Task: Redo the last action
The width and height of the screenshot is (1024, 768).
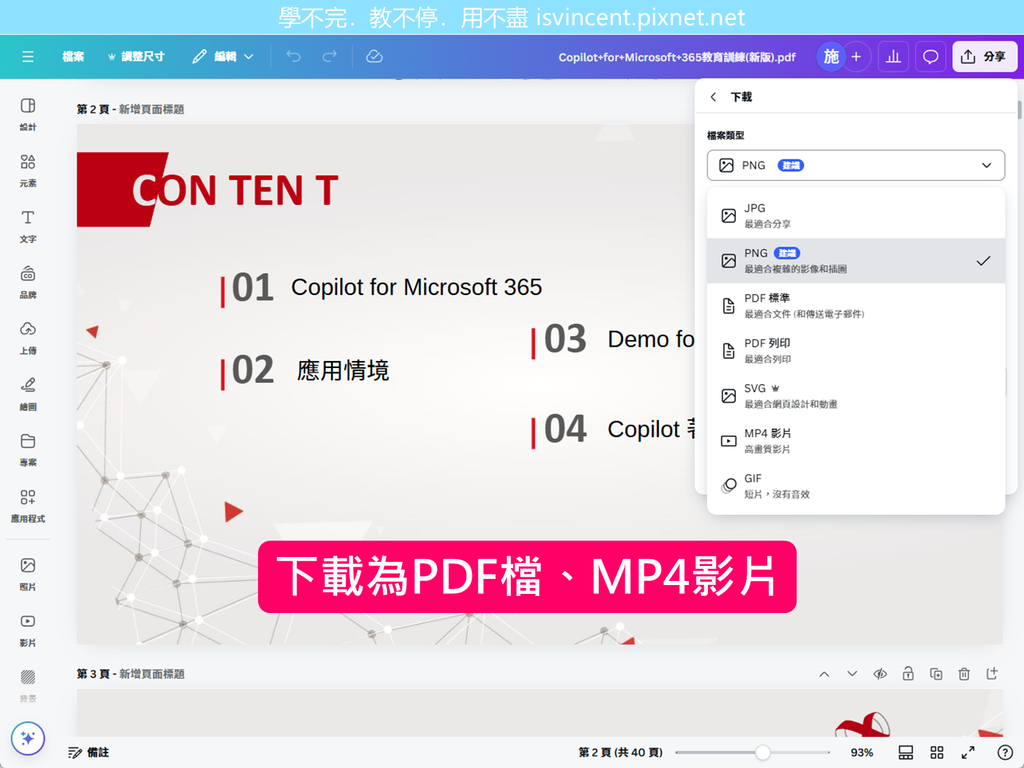Action: (330, 57)
